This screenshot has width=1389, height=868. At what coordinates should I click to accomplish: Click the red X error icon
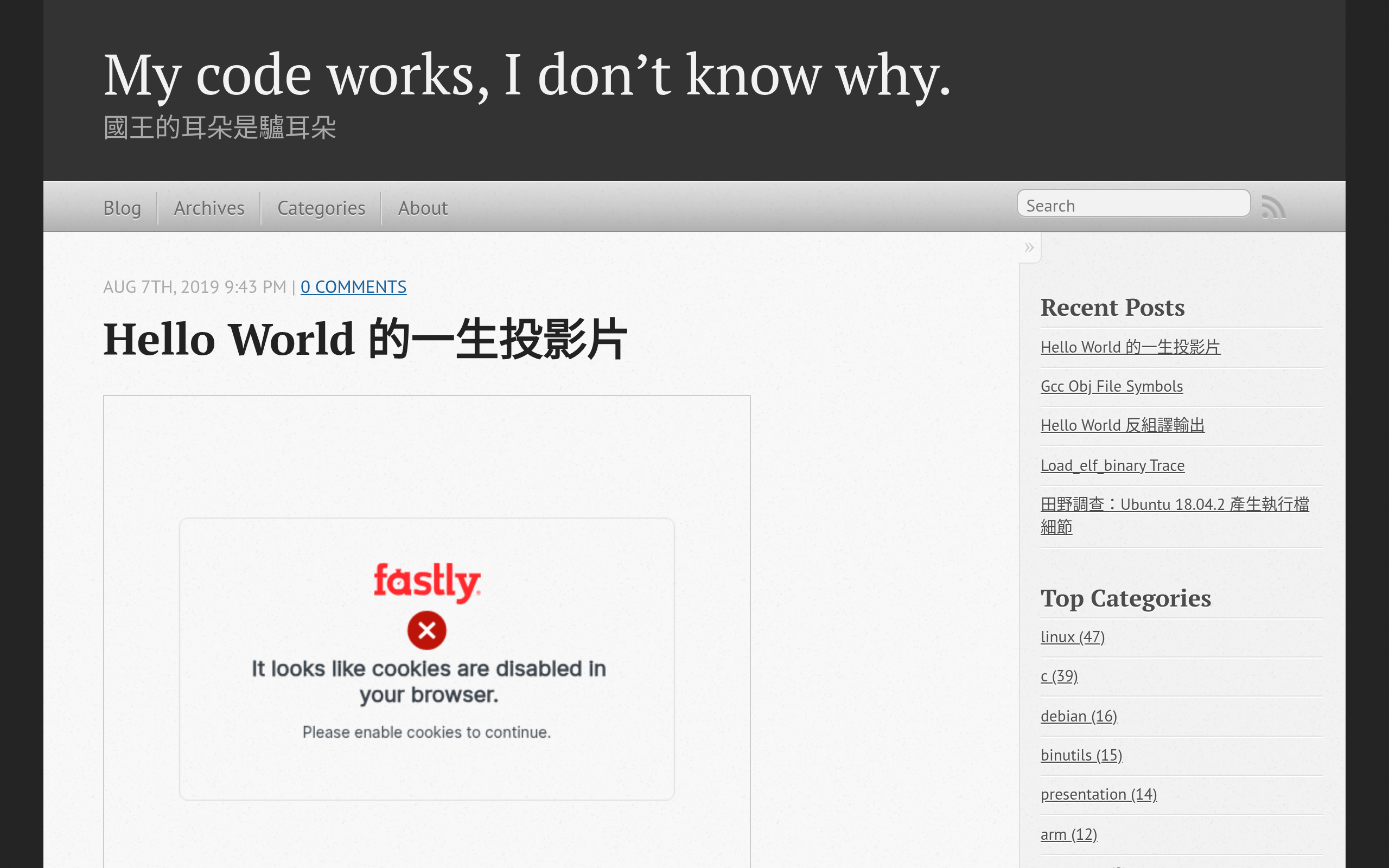click(426, 630)
